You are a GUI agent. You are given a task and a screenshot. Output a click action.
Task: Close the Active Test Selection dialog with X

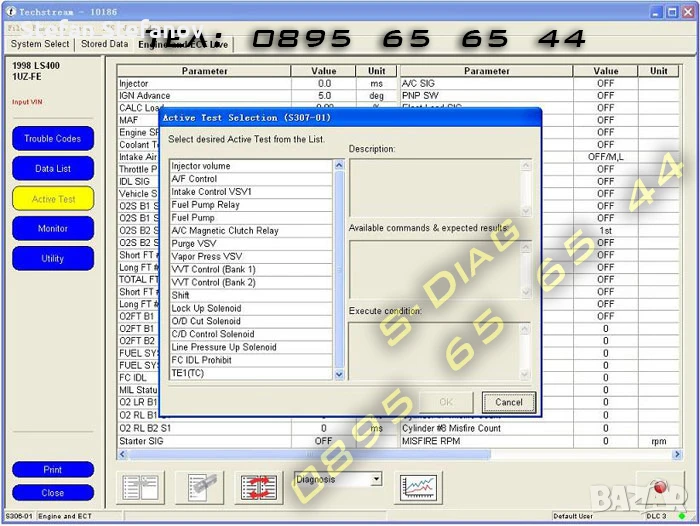click(x=530, y=118)
